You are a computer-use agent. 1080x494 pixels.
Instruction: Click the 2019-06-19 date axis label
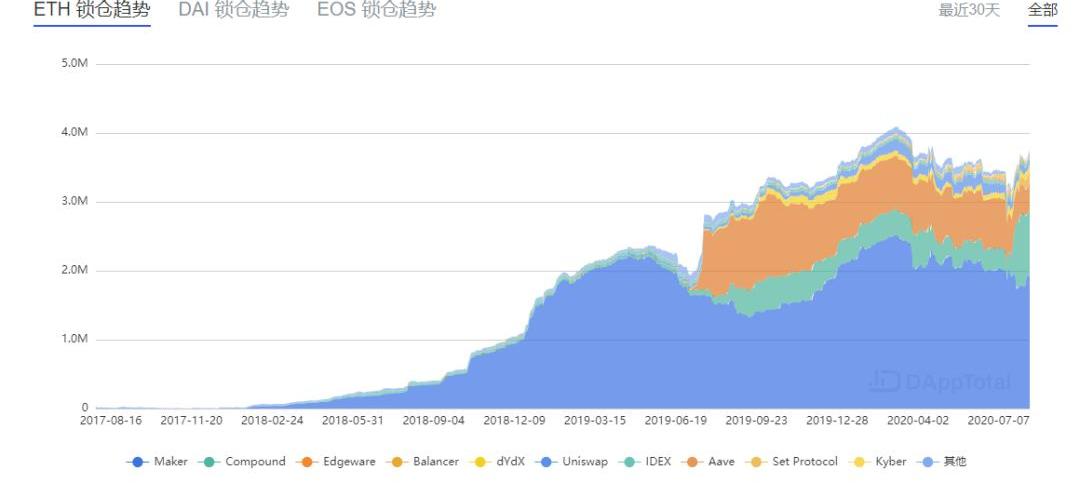point(675,420)
